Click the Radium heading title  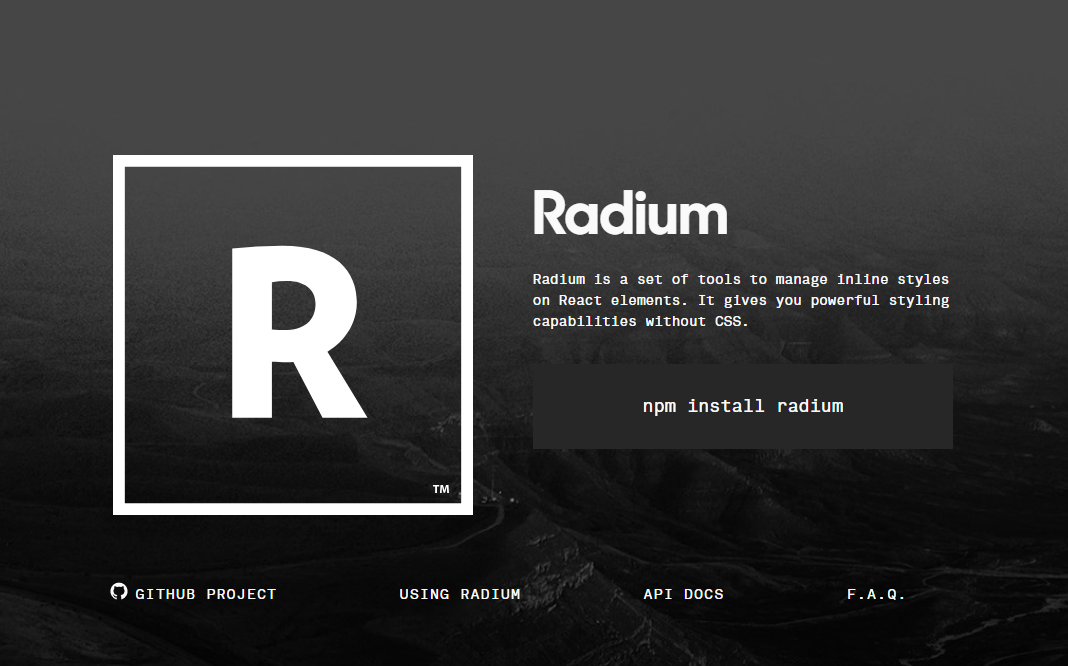click(x=630, y=213)
